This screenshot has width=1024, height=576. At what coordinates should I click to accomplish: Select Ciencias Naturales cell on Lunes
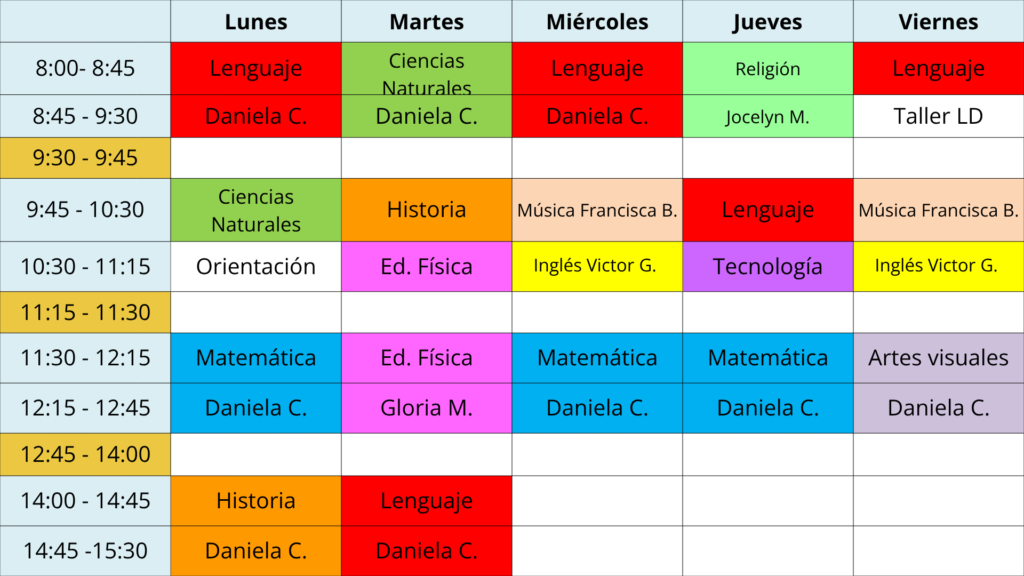click(x=256, y=210)
